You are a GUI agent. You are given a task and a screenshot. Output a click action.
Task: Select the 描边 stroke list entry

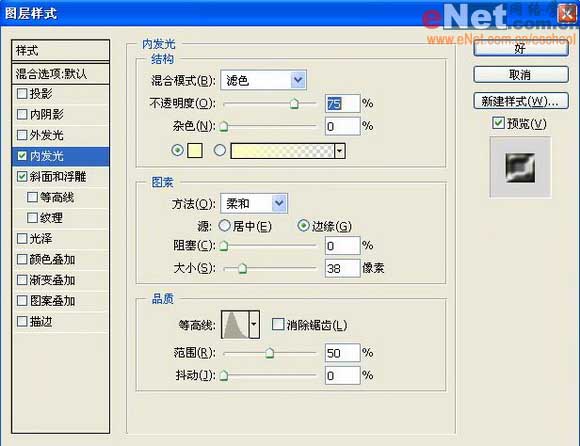[x=61, y=321]
